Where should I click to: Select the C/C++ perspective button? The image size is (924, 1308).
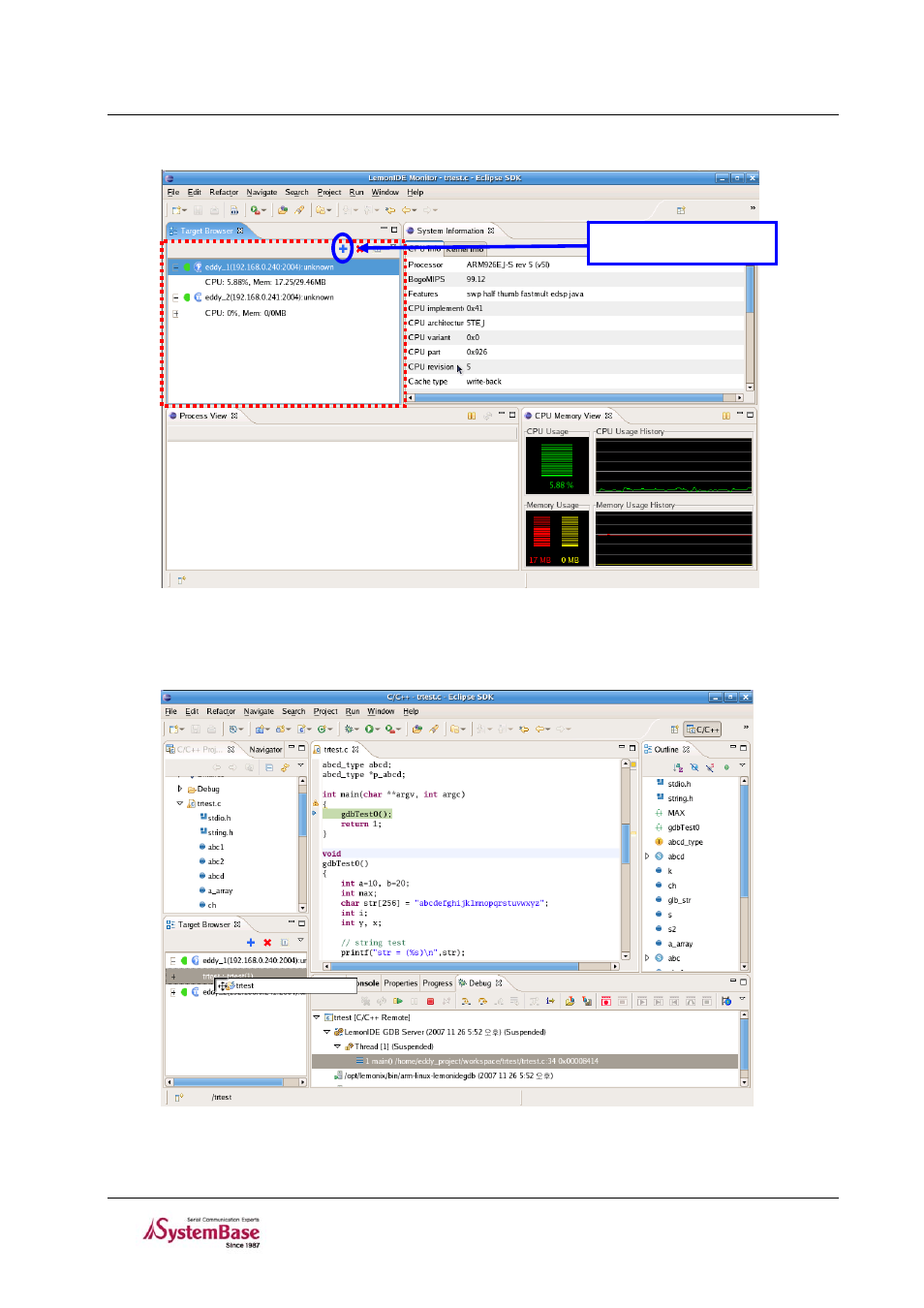[x=703, y=729]
